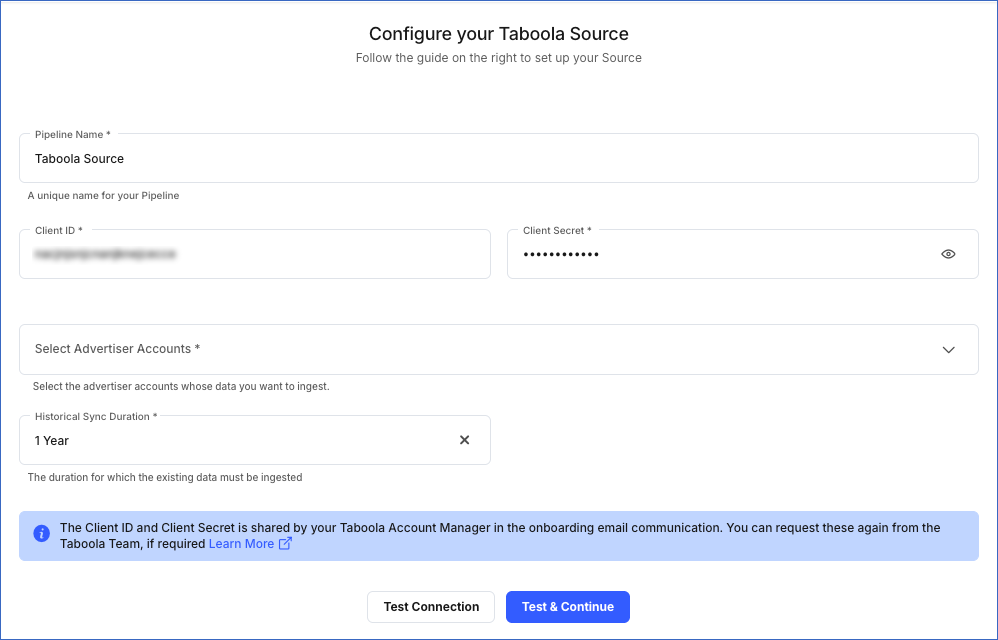Edit the 'Taboola Source' pipeline name
998x640 pixels.
click(x=499, y=158)
